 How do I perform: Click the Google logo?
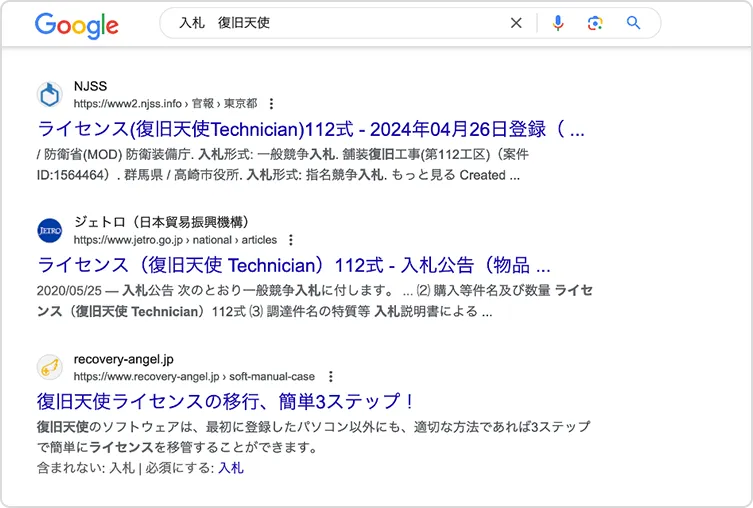click(x=76, y=25)
